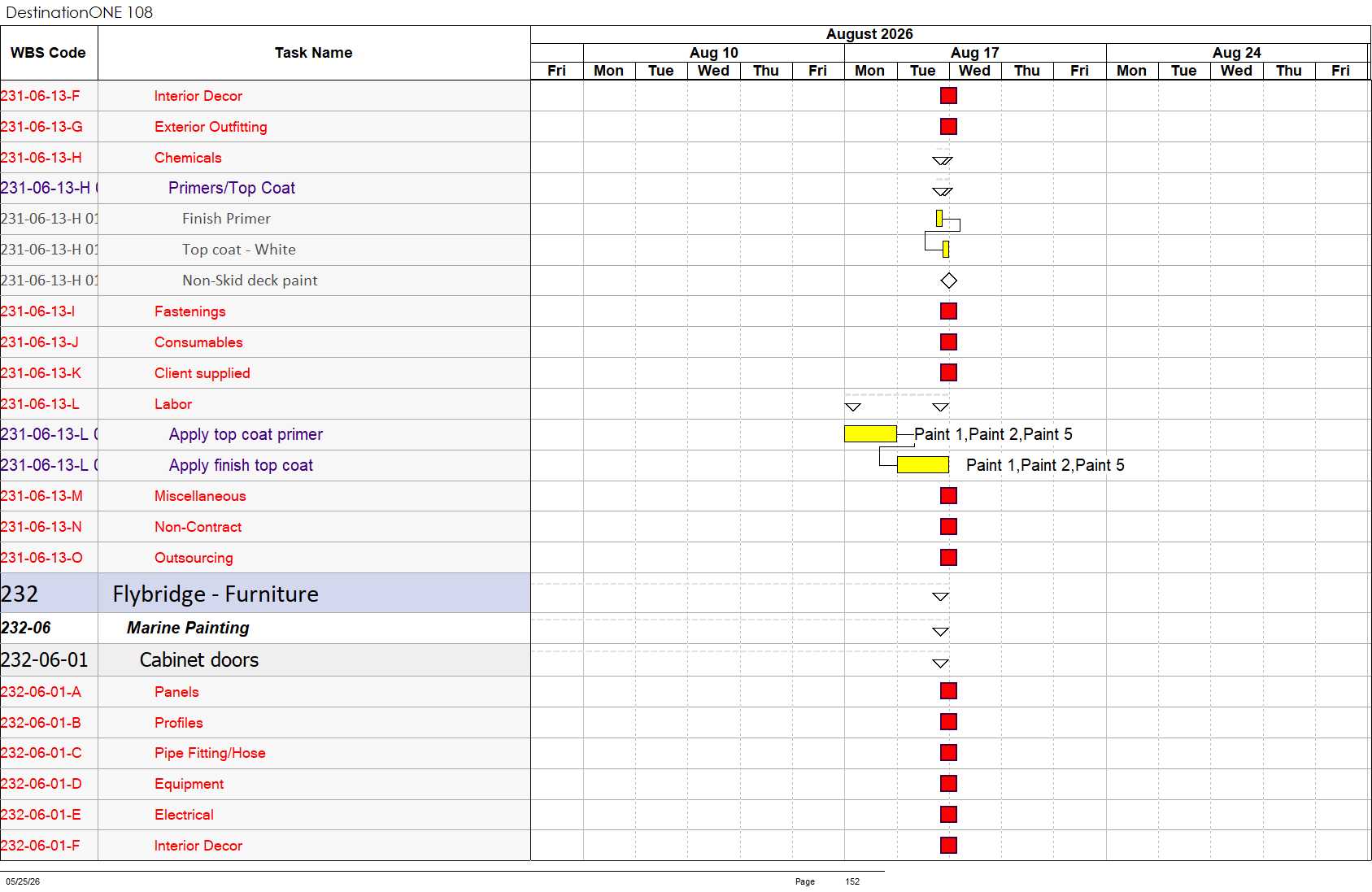Image resolution: width=1372 pixels, height=892 pixels.
Task: Select task name Cabinet doors
Action: point(199,660)
